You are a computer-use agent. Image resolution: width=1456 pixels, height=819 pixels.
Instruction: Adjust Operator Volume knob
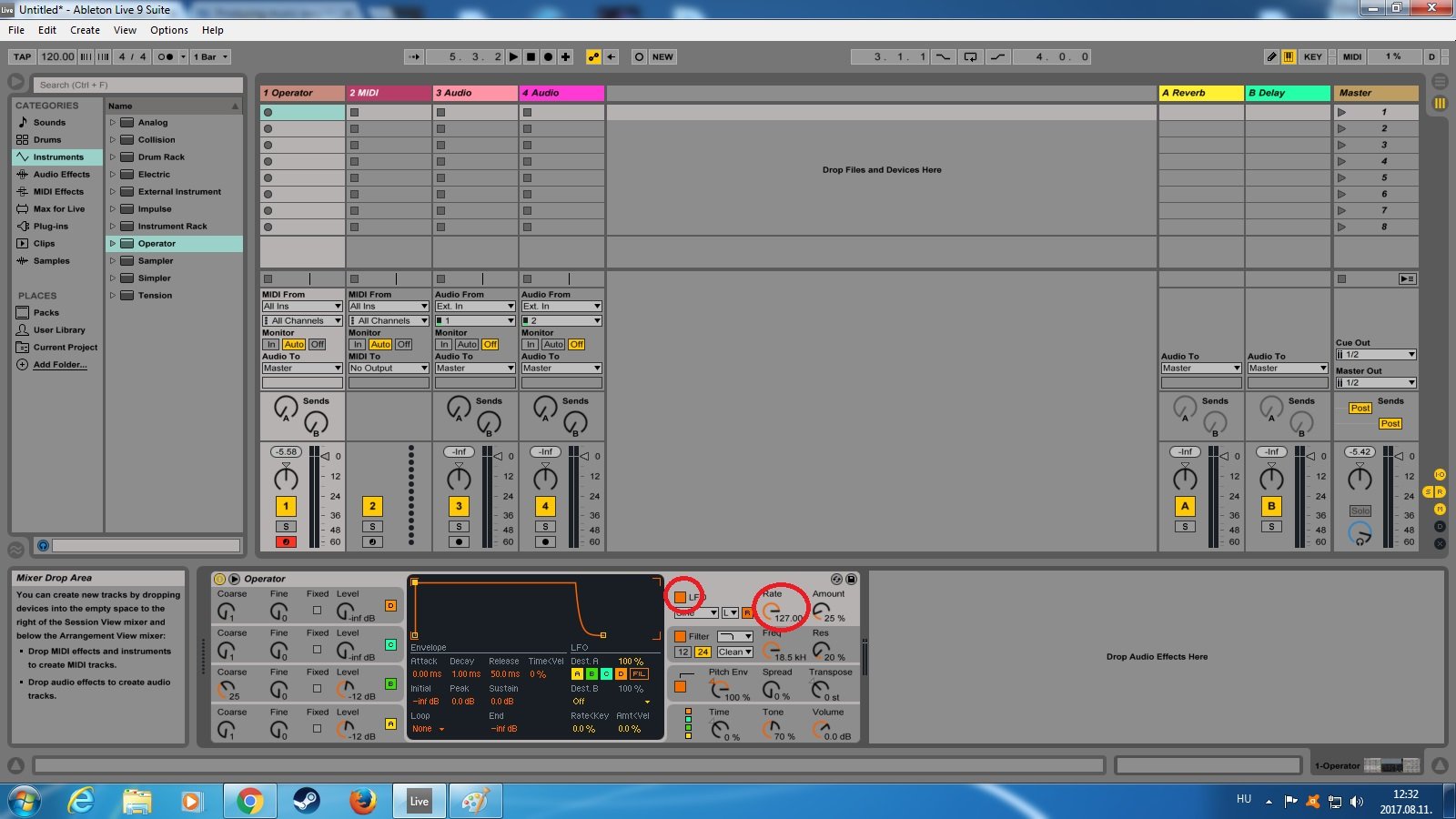coord(820,728)
